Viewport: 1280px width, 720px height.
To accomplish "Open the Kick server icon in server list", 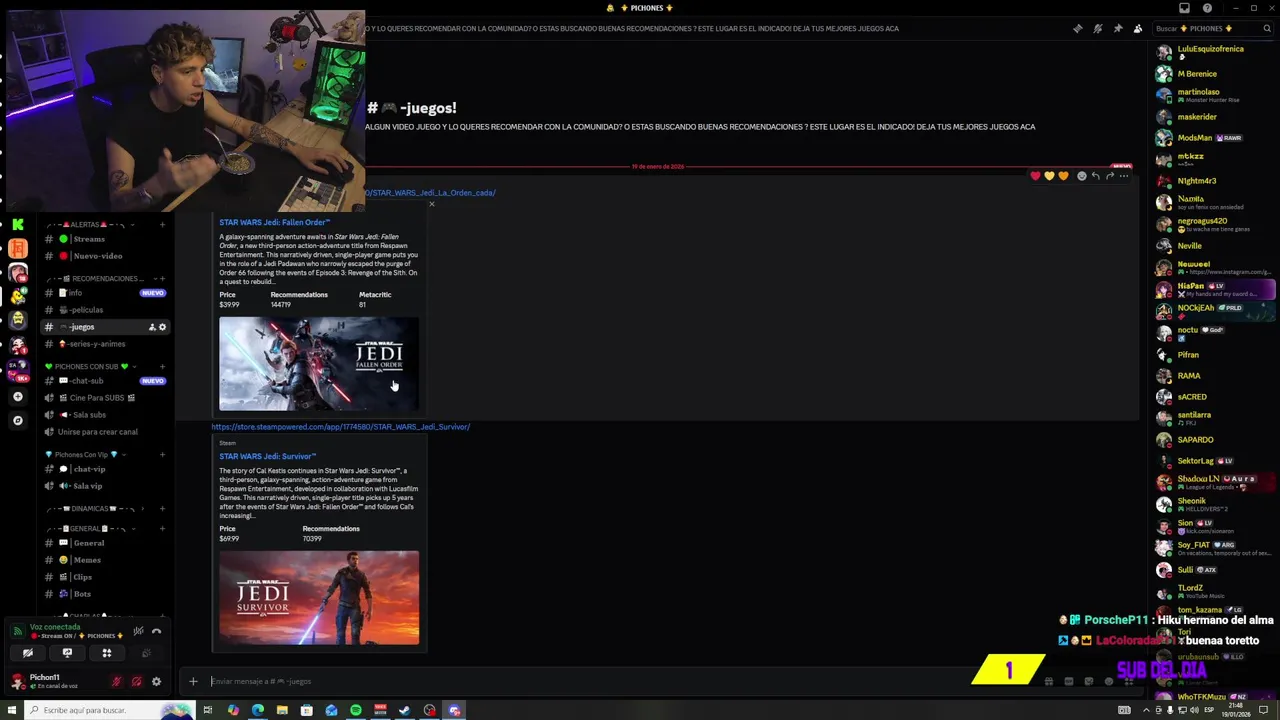I will click(x=17, y=225).
